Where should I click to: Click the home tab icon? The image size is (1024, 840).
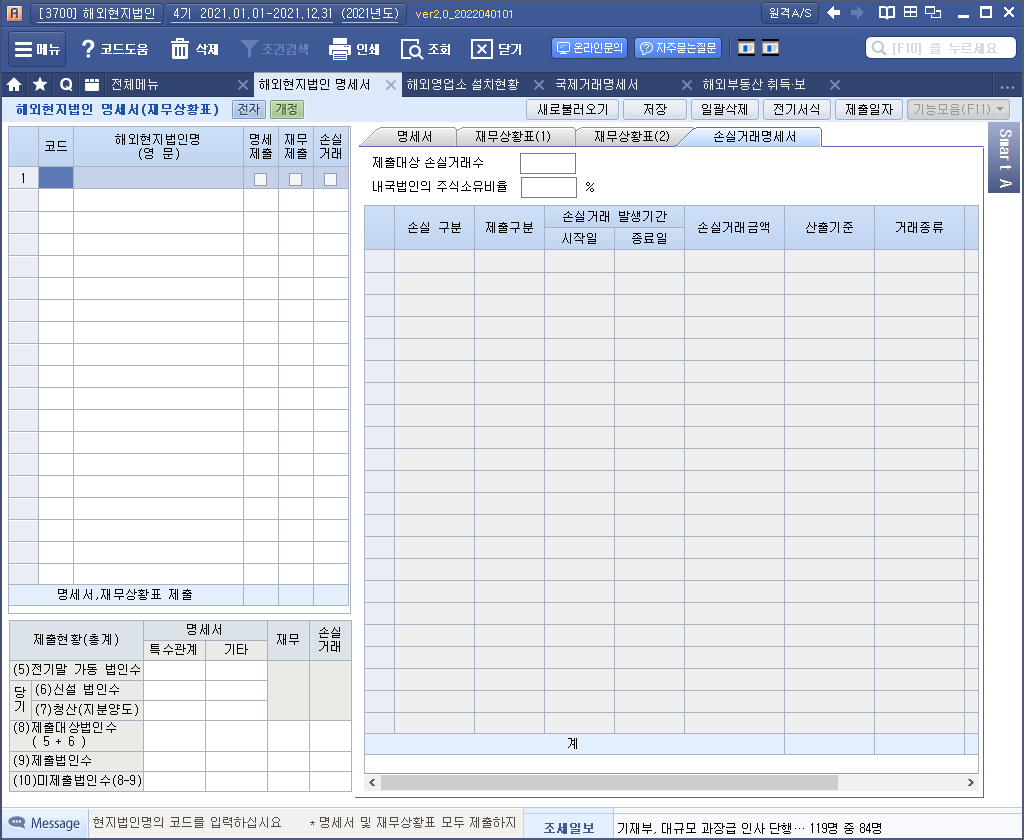[x=14, y=84]
